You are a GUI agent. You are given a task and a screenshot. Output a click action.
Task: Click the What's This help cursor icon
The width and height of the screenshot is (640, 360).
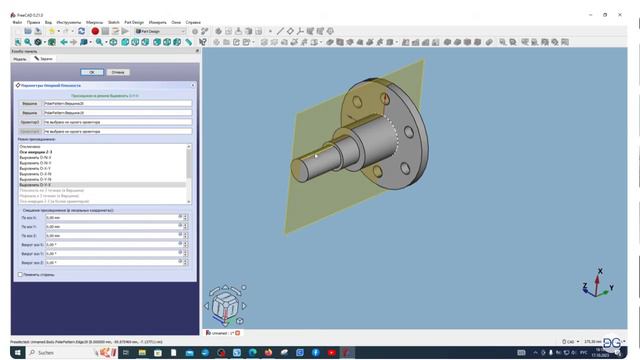[x=203, y=42]
